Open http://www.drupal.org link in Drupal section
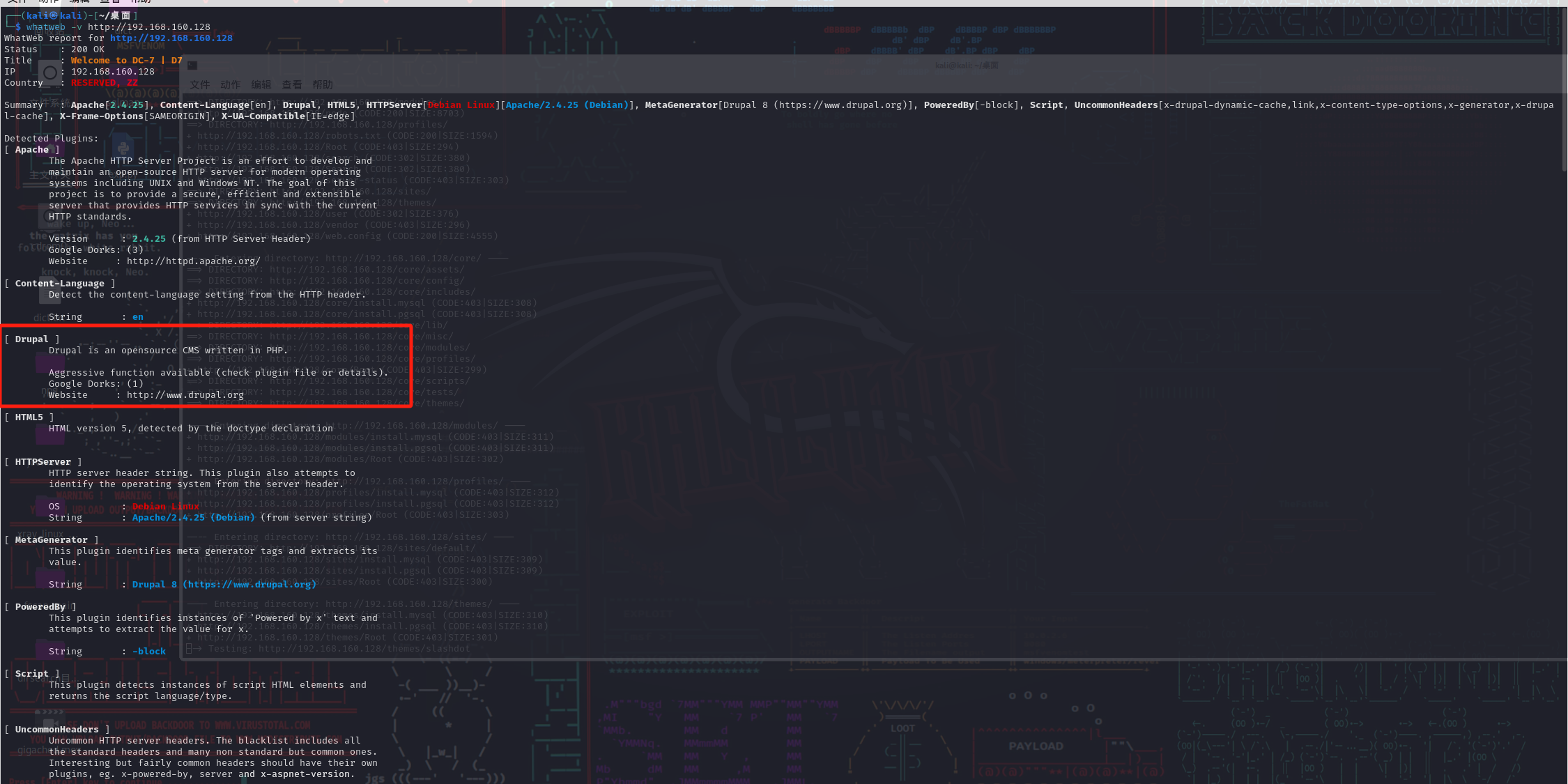 point(185,395)
